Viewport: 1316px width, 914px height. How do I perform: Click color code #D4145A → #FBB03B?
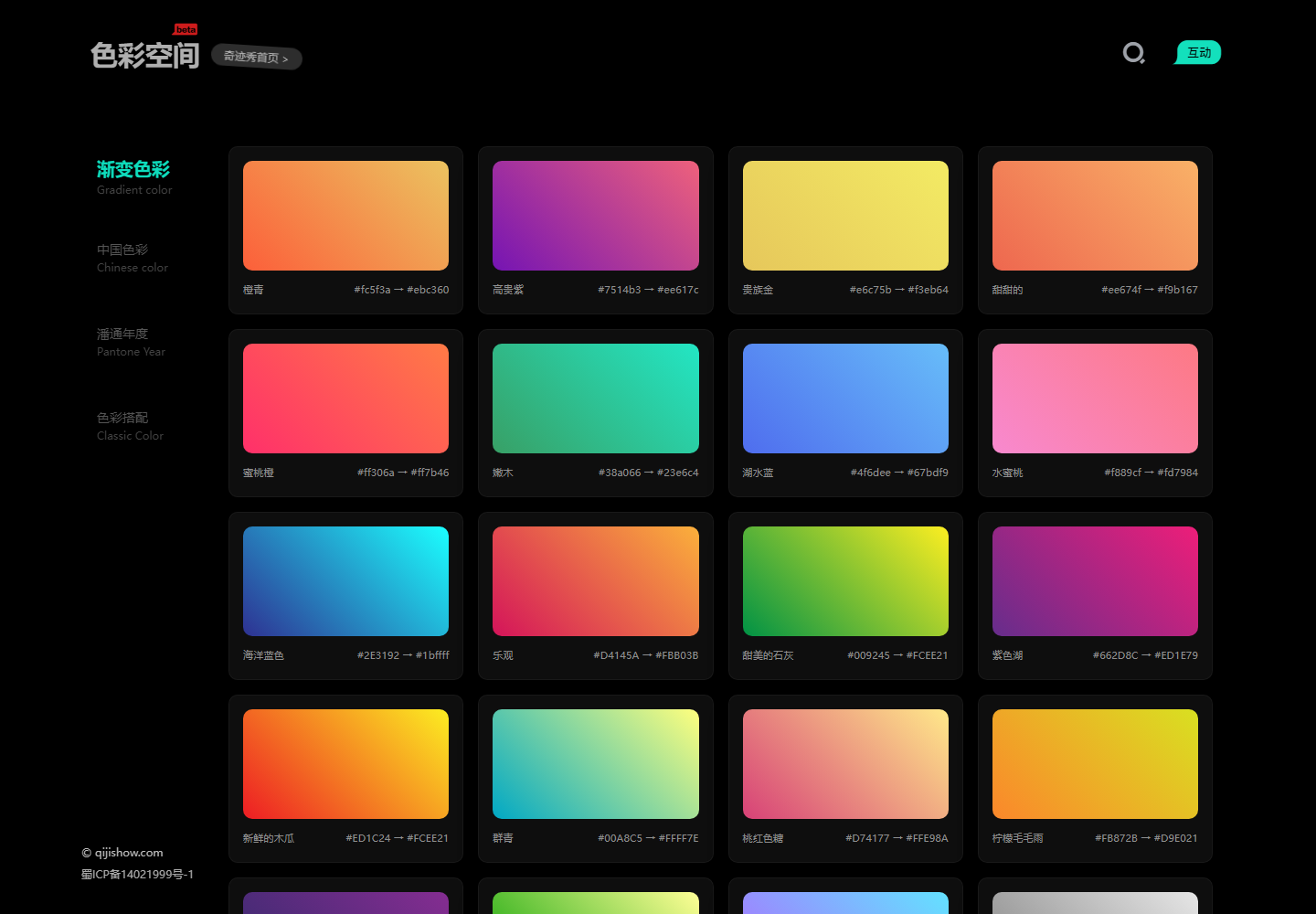point(646,655)
